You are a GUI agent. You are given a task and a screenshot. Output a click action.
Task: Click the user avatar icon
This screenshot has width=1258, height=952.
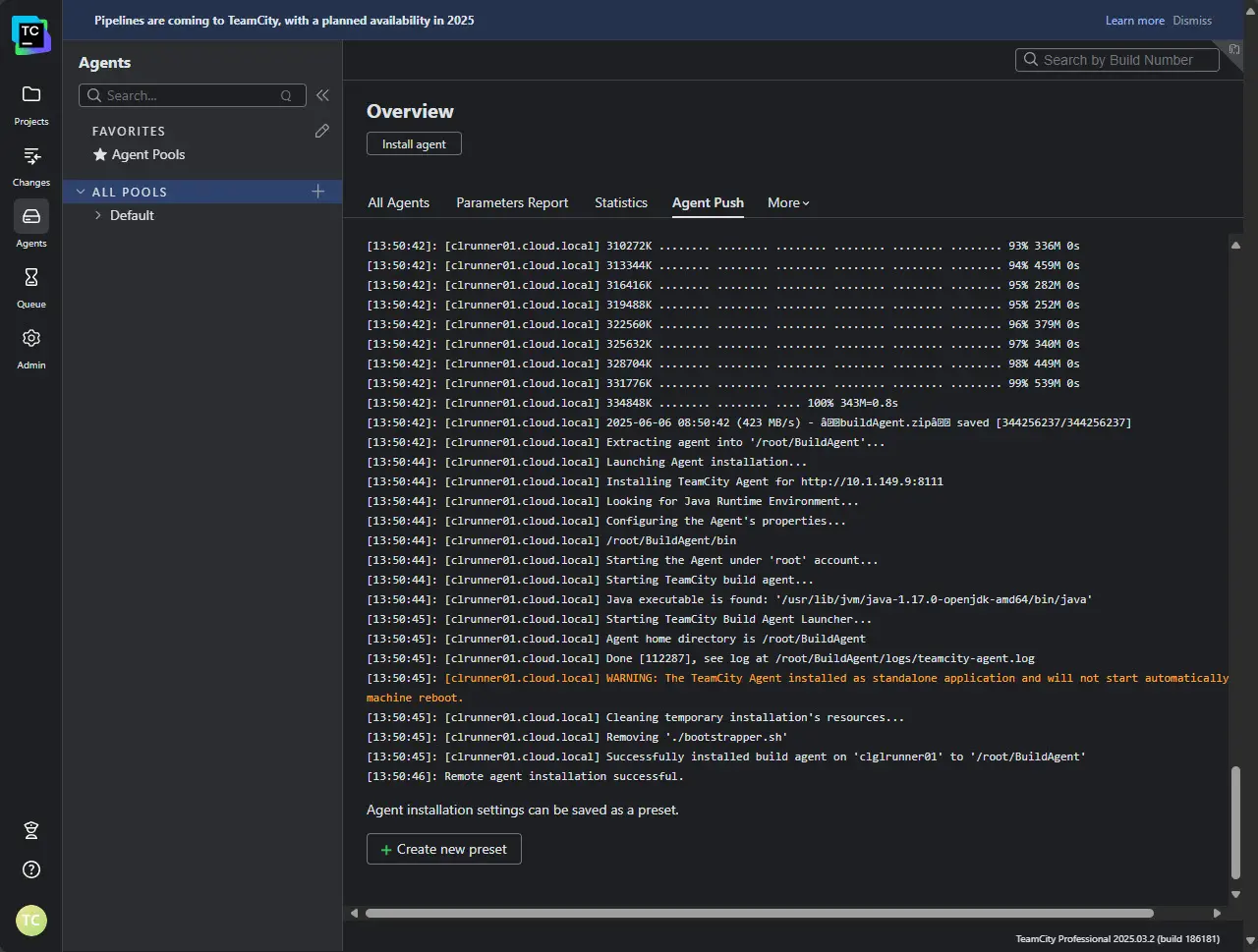click(31, 921)
